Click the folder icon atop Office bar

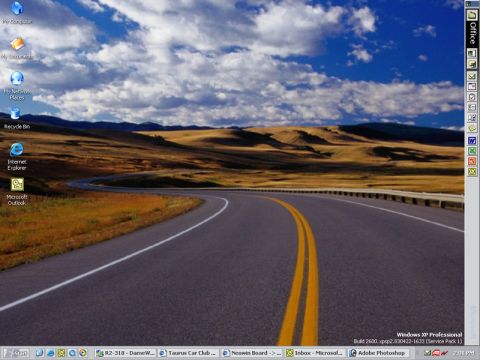472,15
